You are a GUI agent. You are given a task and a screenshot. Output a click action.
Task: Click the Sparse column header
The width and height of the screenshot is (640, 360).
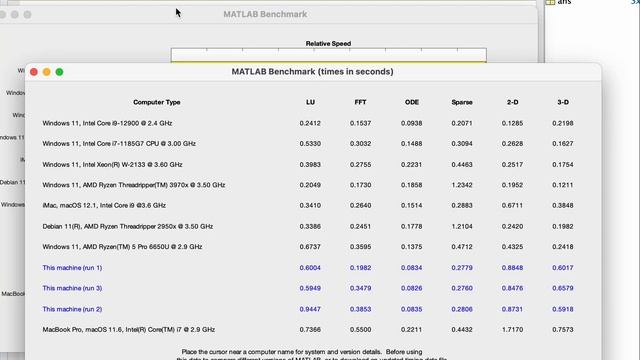point(462,102)
